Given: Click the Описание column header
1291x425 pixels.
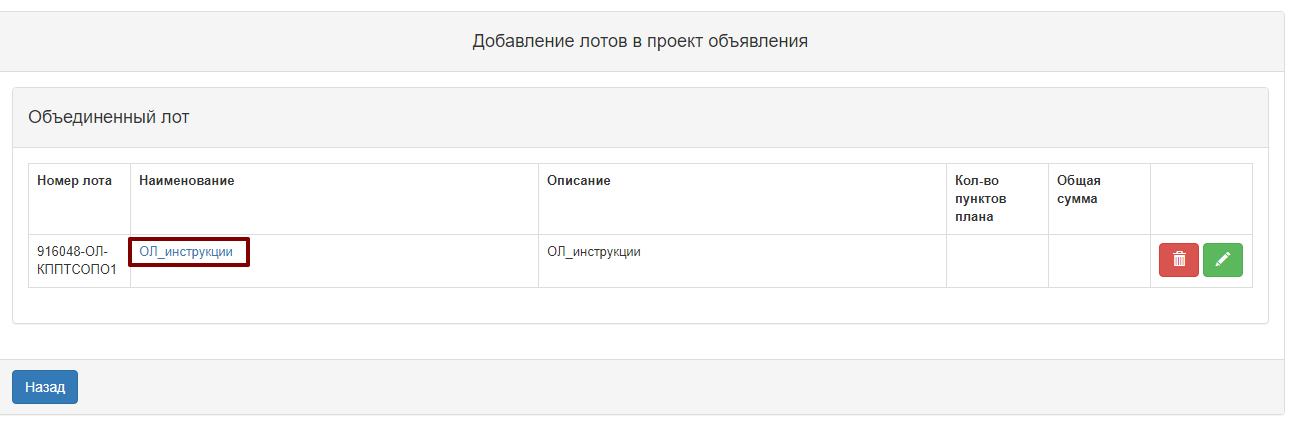Looking at the screenshot, I should 579,181.
